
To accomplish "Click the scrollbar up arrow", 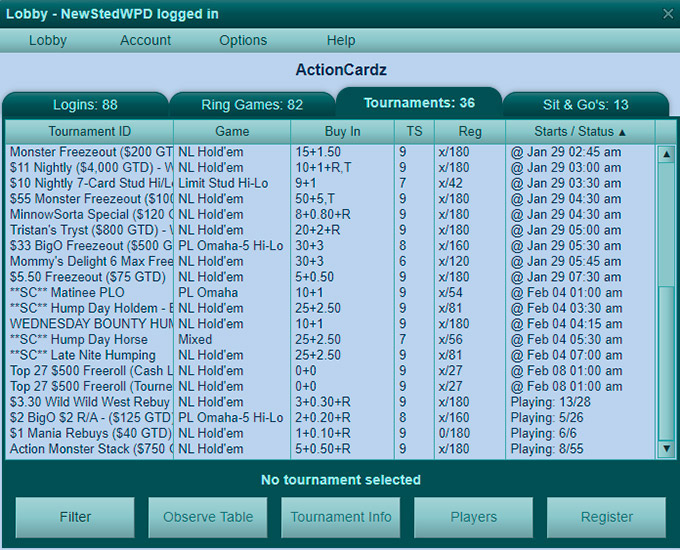I will 666,154.
